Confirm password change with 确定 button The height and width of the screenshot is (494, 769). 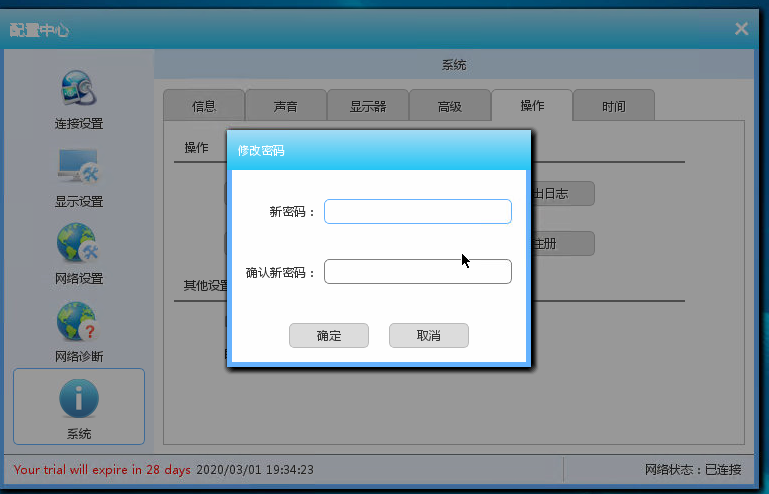[x=329, y=336]
